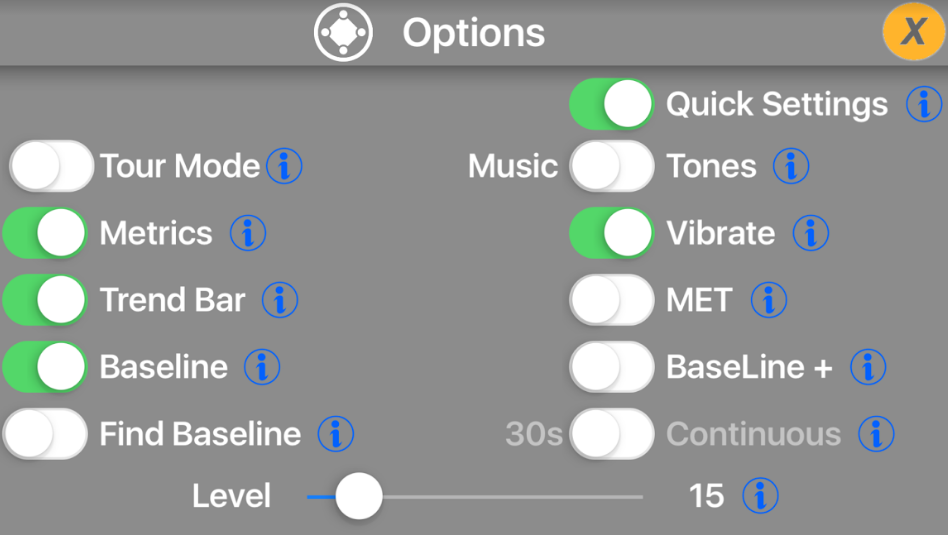Click the circular logo beside Options
The width and height of the screenshot is (948, 535).
point(343,33)
